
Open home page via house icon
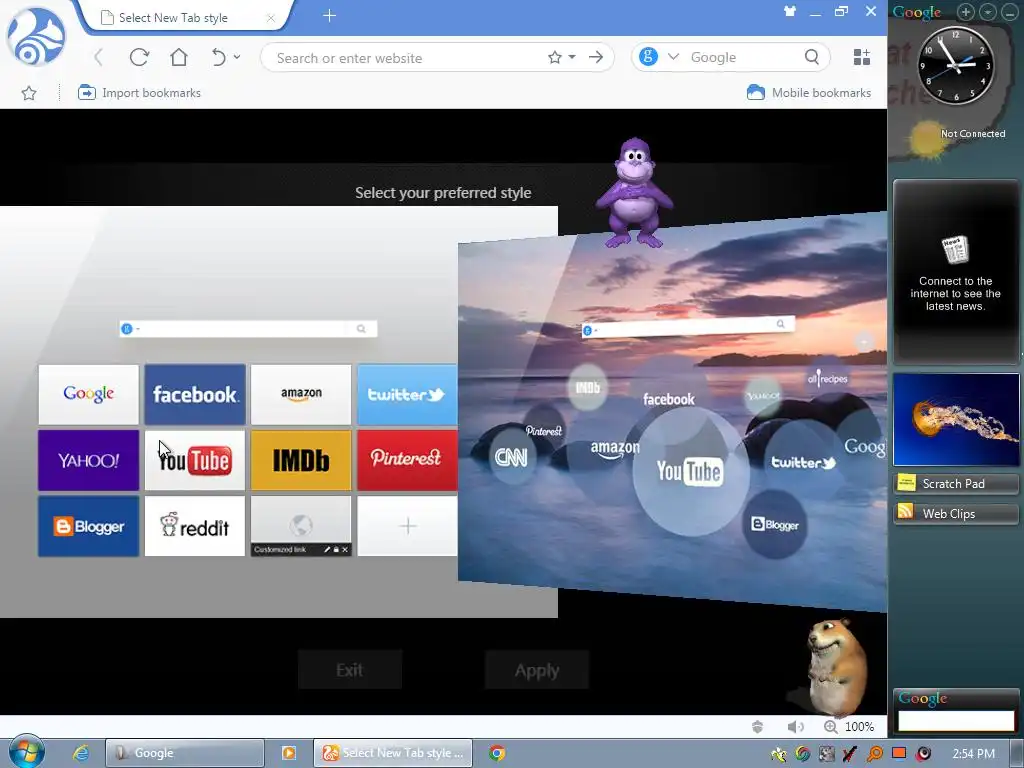click(179, 57)
